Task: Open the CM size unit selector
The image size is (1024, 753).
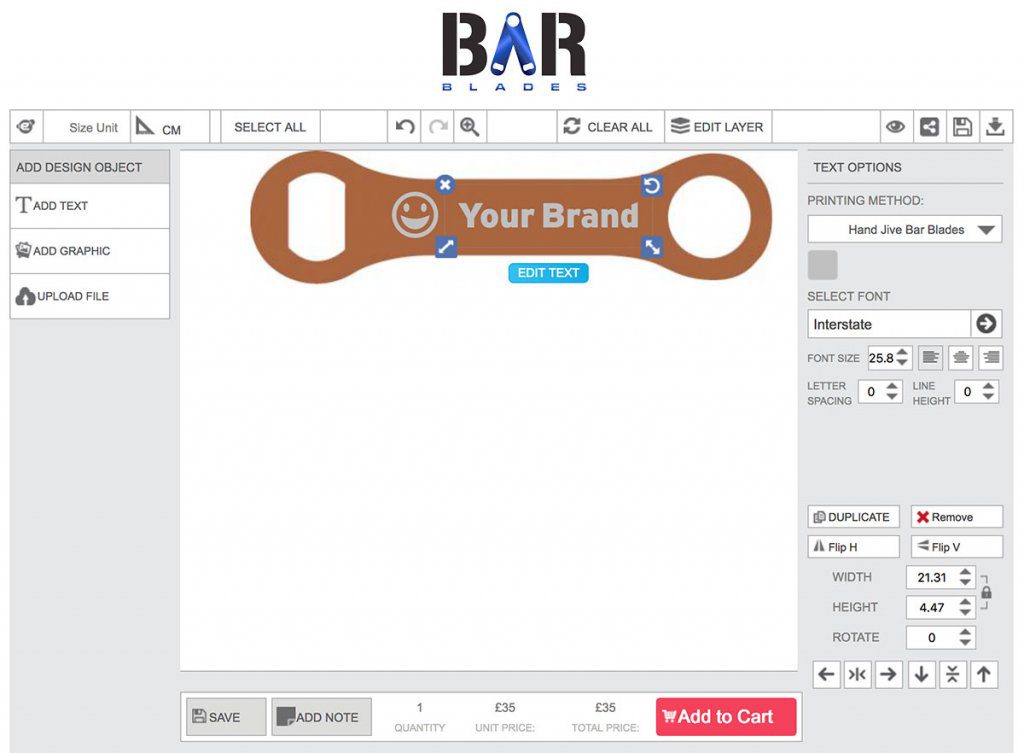Action: tap(170, 127)
